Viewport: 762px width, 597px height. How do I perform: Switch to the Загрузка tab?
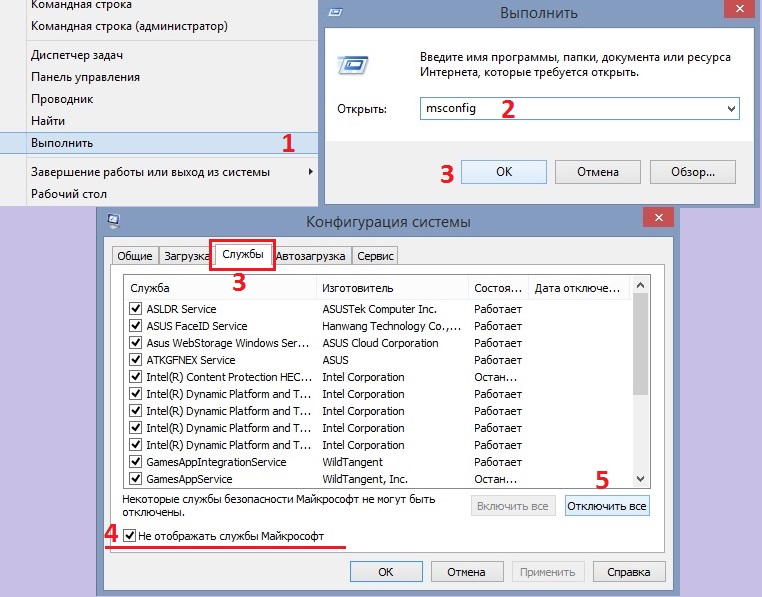186,256
